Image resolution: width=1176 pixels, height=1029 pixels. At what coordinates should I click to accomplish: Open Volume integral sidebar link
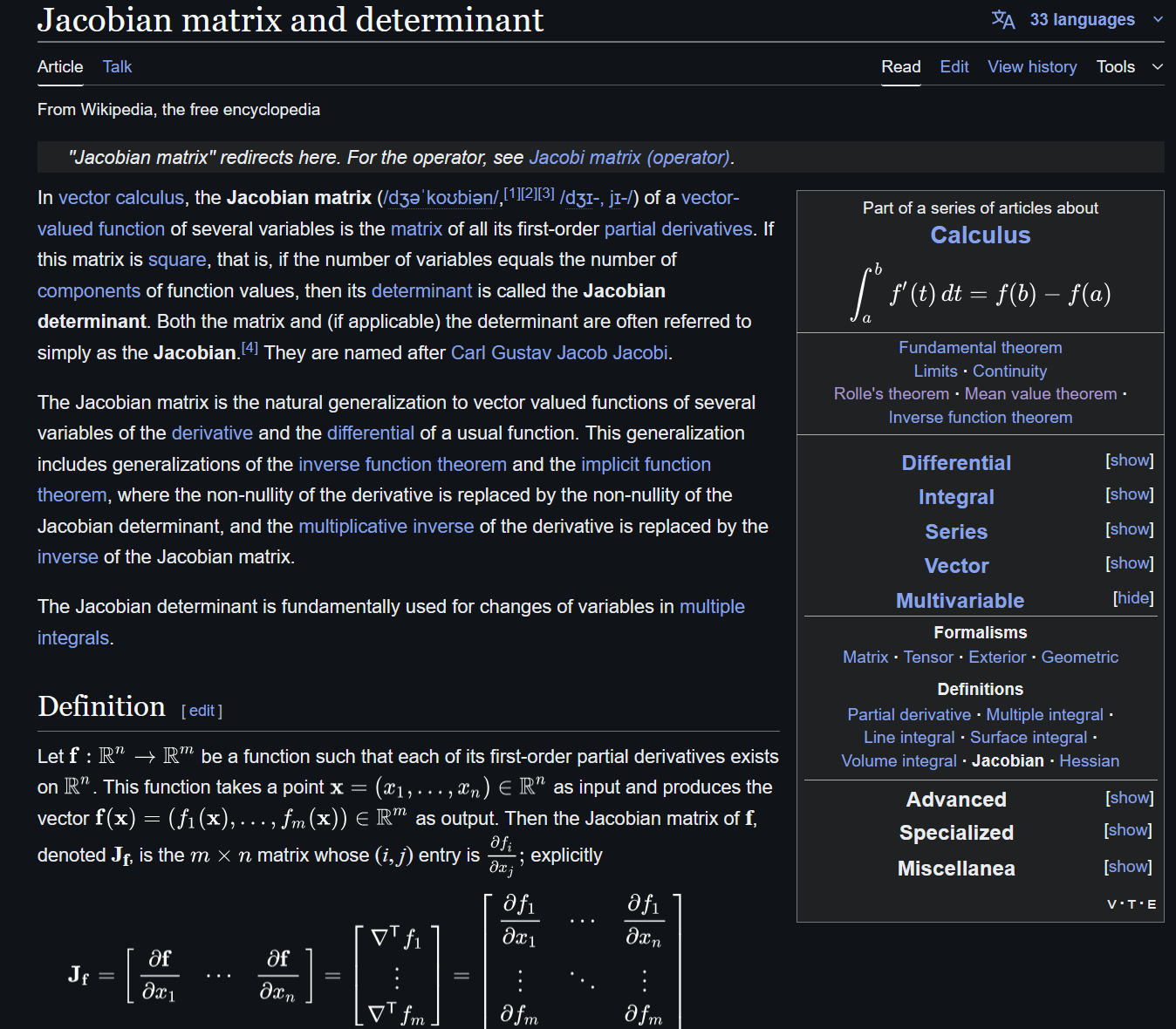(x=899, y=760)
